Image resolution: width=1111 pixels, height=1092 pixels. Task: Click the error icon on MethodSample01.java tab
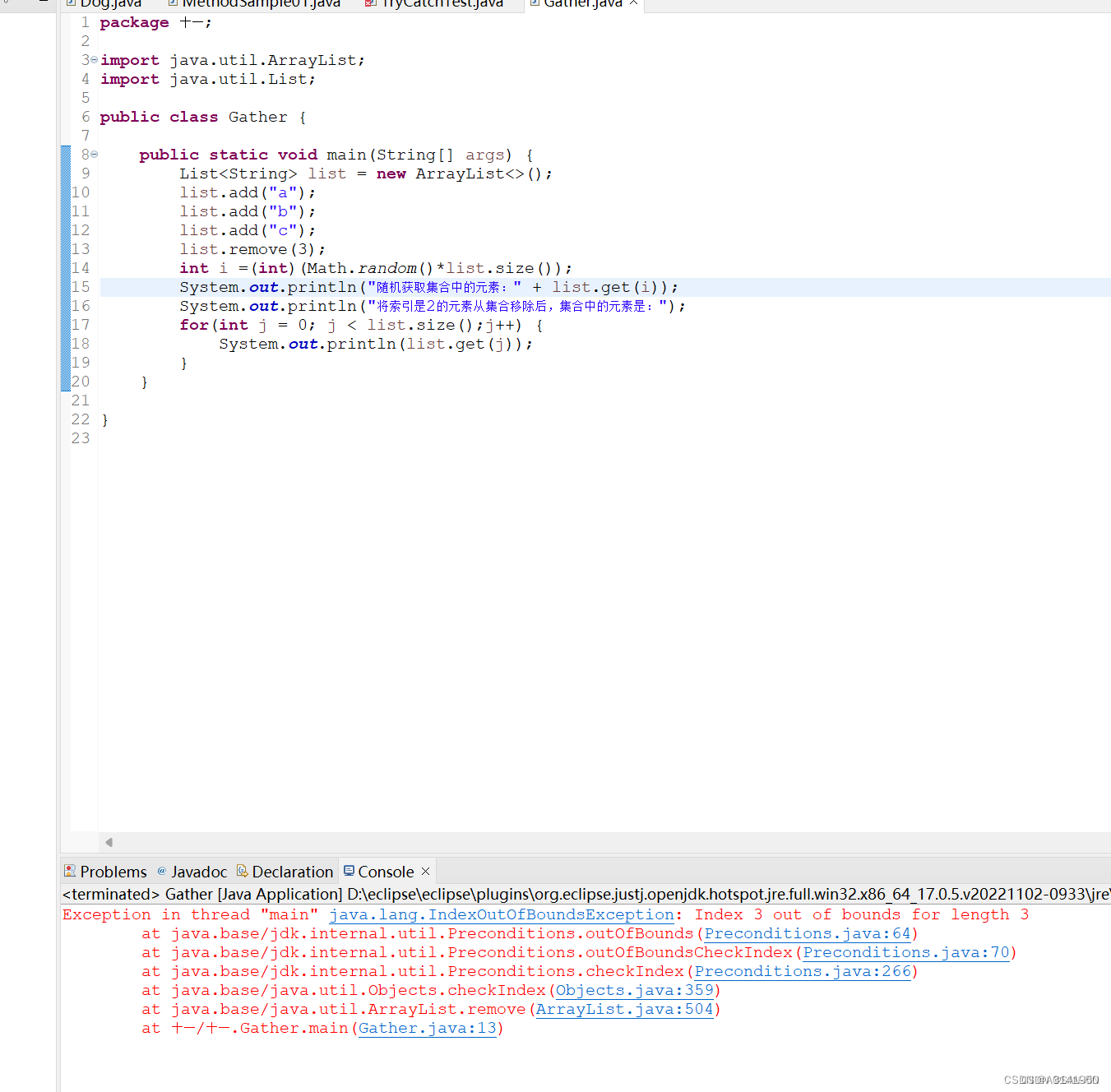coord(171,4)
